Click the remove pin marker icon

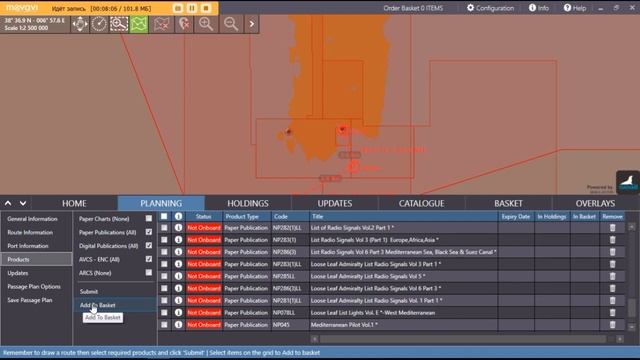[x=184, y=24]
